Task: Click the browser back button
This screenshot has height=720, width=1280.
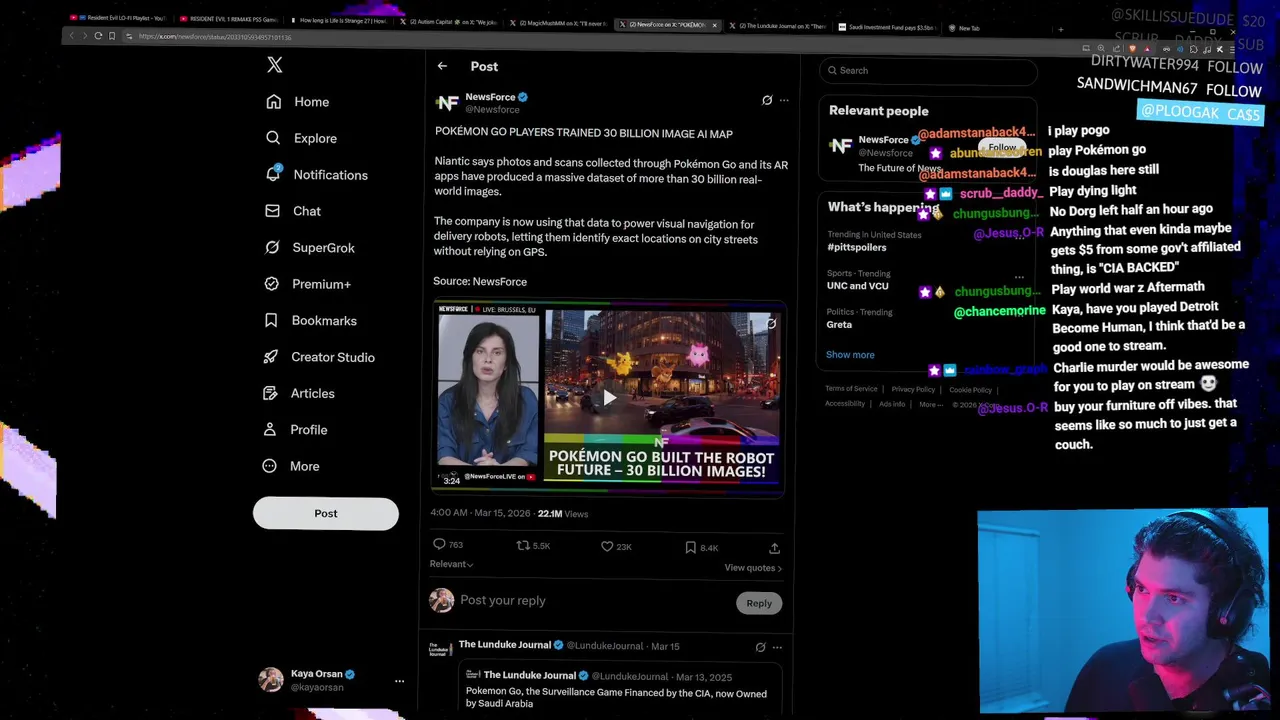Action: (71, 36)
